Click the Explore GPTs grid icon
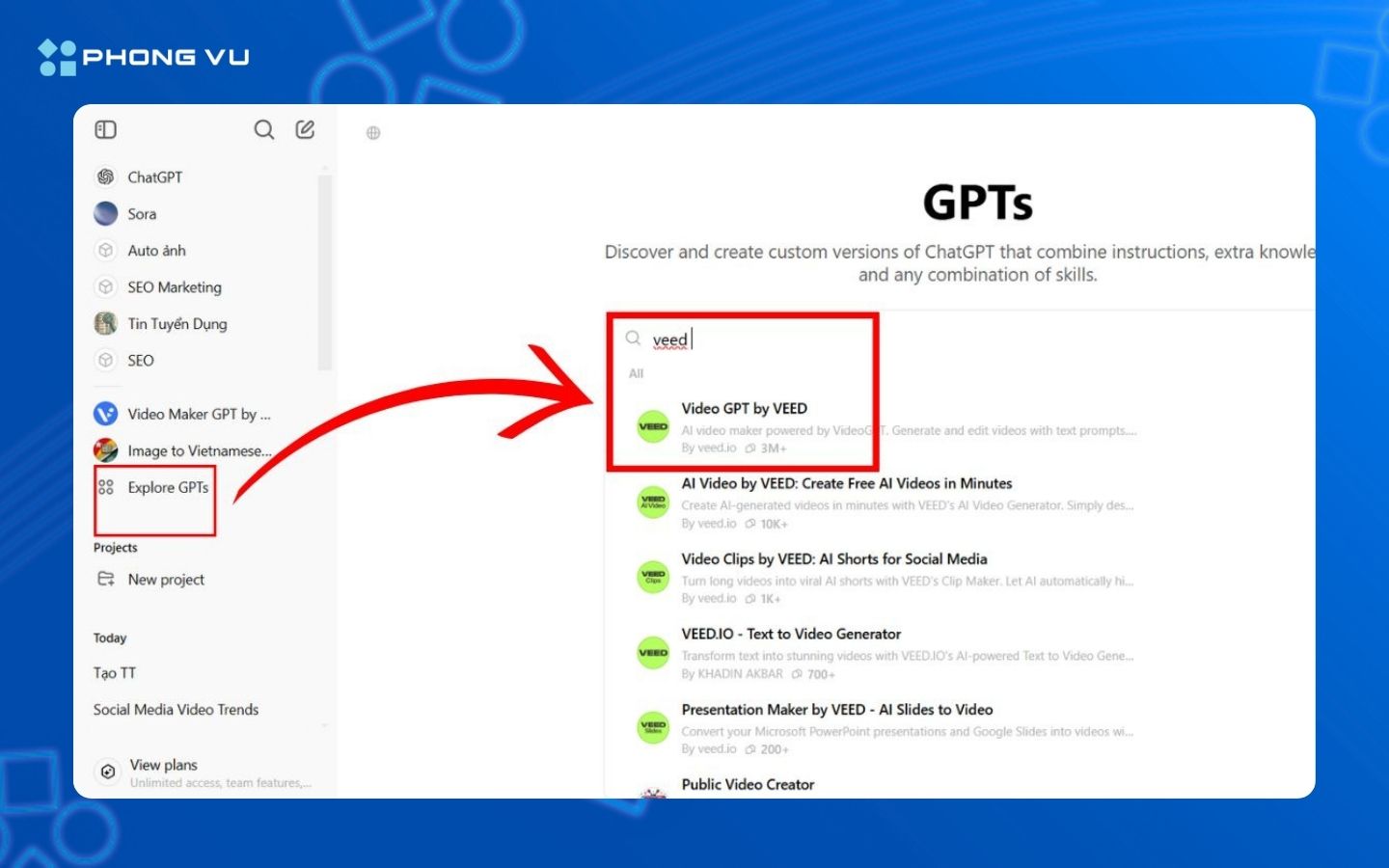The height and width of the screenshot is (868, 1389). [x=106, y=487]
